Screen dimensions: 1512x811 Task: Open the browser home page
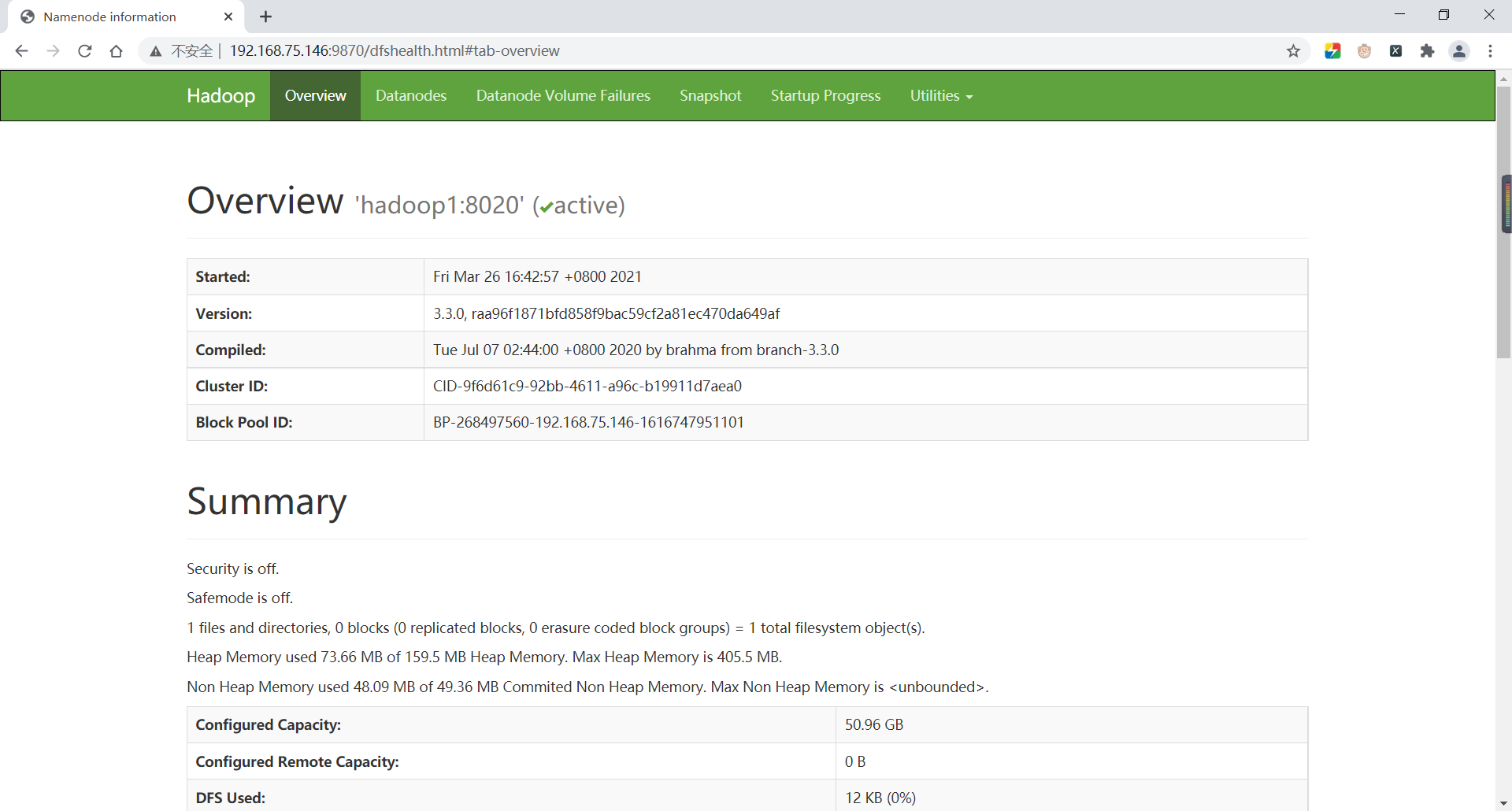click(x=117, y=51)
